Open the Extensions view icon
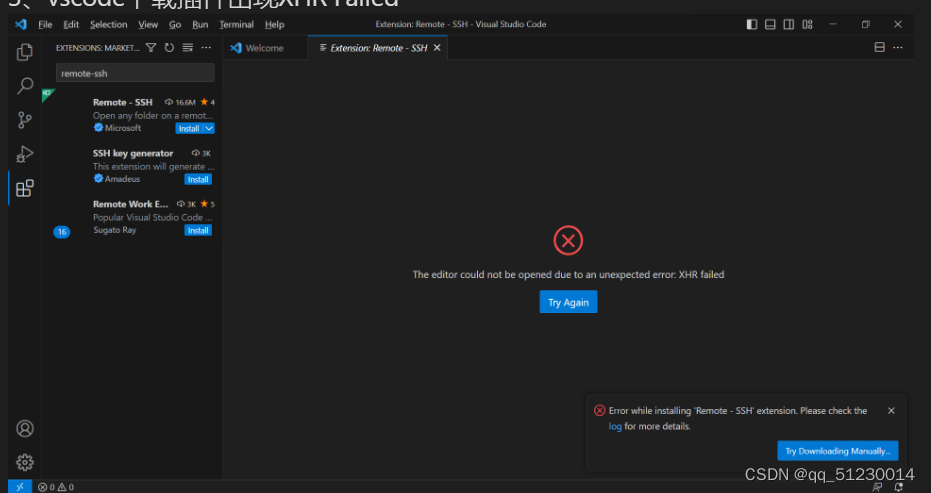Viewport: 931px width, 493px height. 24,188
